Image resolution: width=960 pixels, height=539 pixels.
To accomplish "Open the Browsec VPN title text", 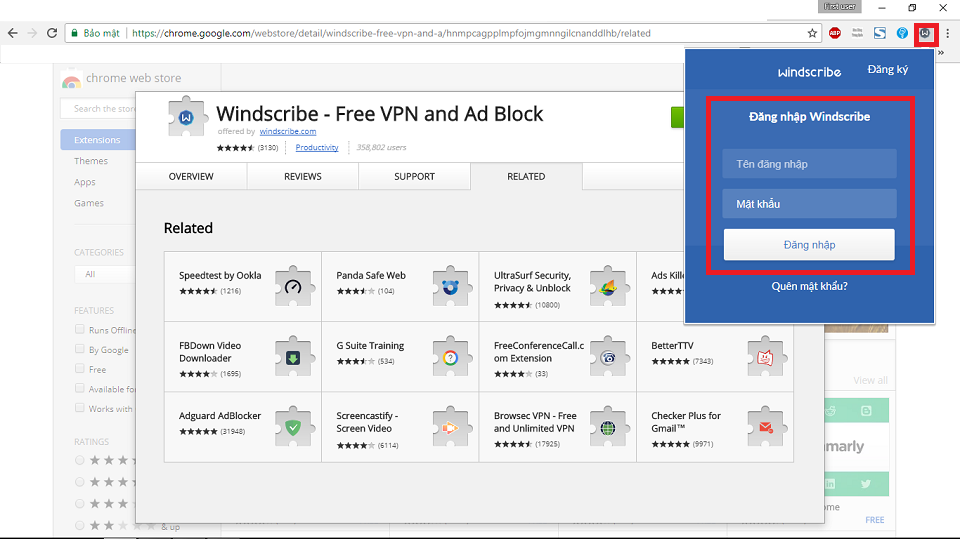I will click(x=535, y=422).
